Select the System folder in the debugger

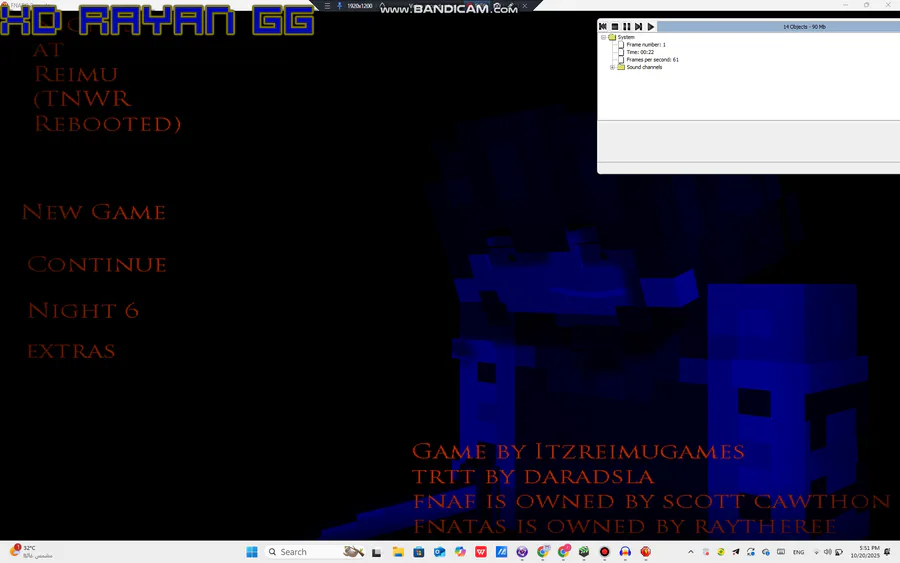point(622,37)
